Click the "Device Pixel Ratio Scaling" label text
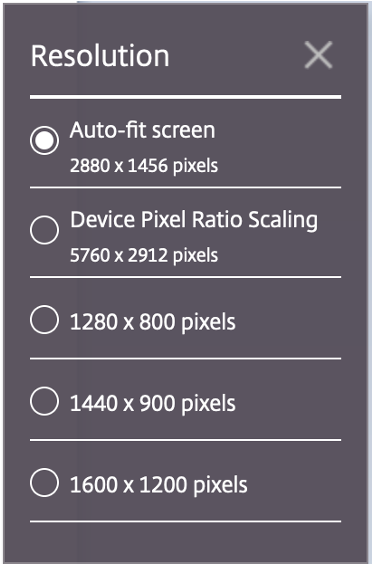 pyautogui.click(x=194, y=220)
